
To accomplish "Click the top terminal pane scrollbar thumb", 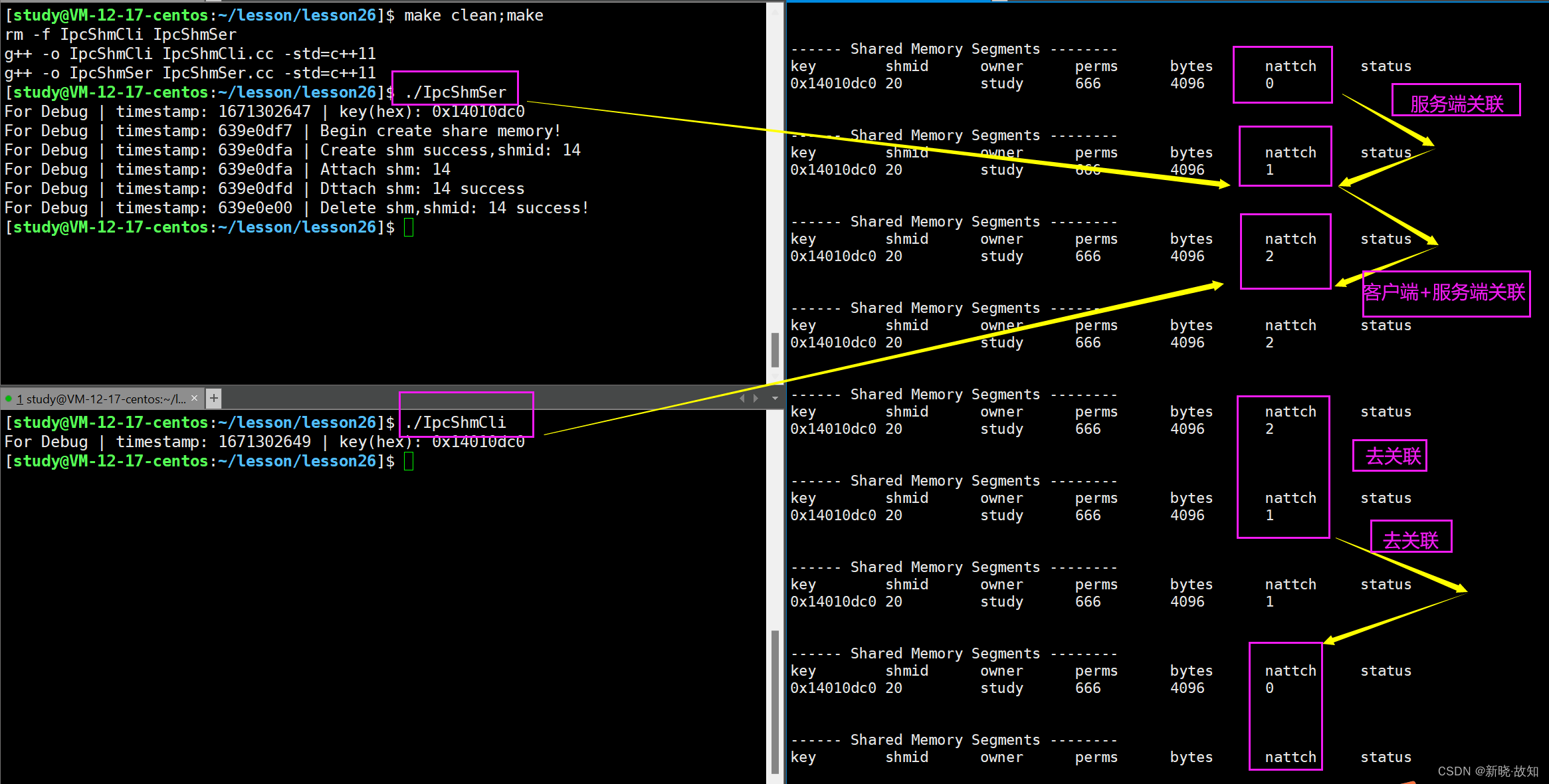I will pos(775,349).
